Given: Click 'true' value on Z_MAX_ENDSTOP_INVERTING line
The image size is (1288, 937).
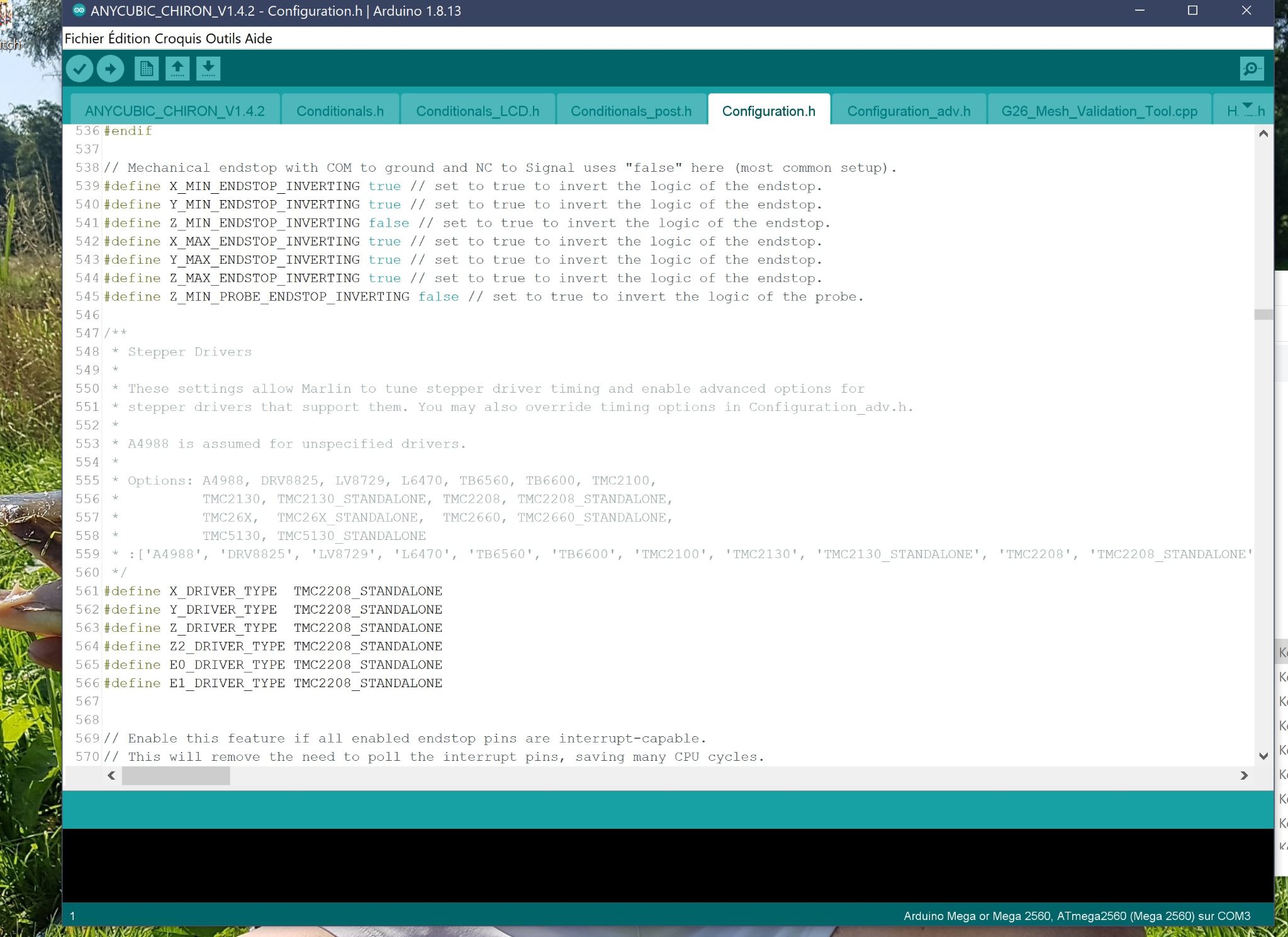Looking at the screenshot, I should point(384,278).
